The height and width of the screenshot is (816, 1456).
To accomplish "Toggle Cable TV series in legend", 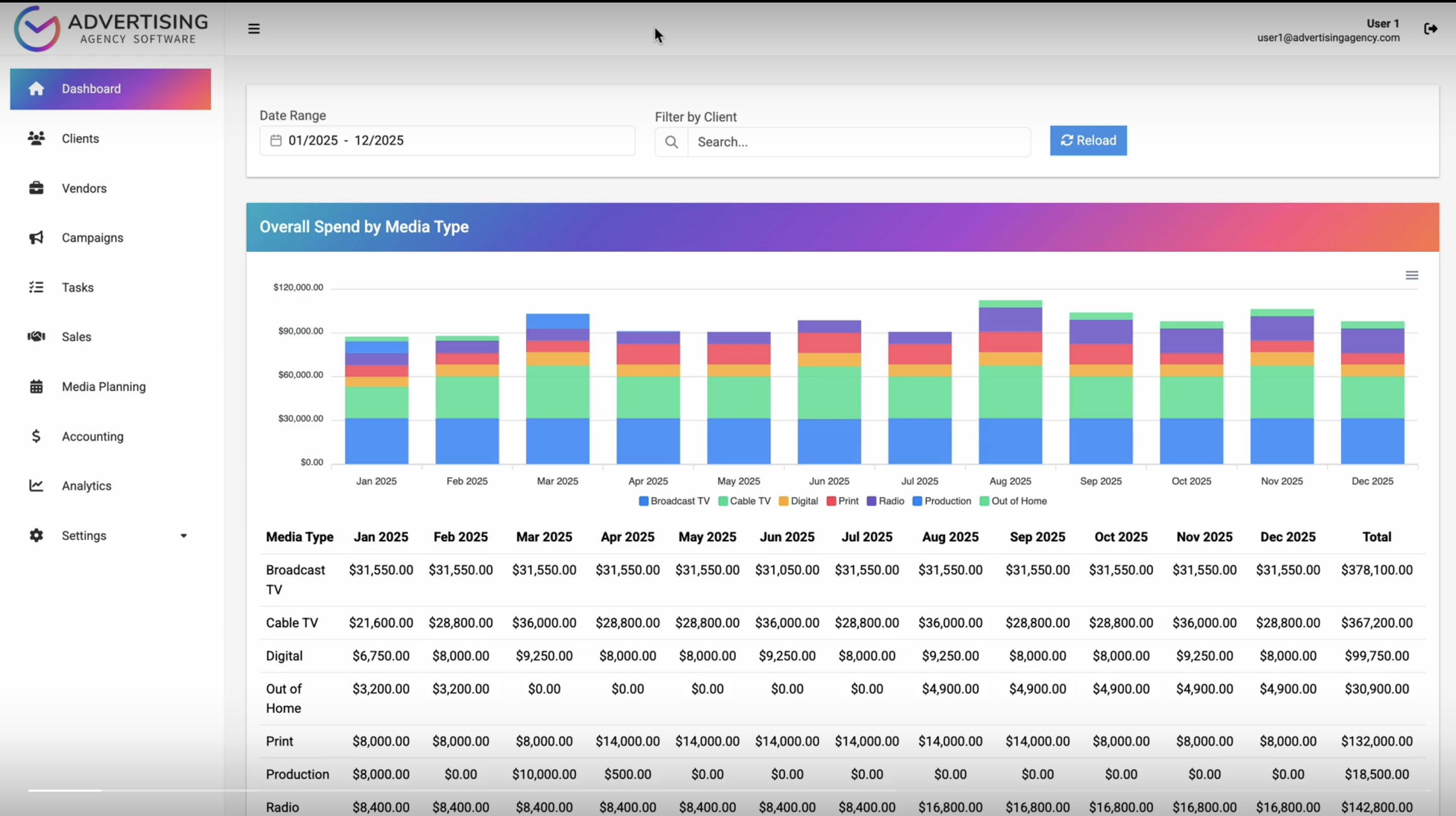I will pyautogui.click(x=744, y=501).
